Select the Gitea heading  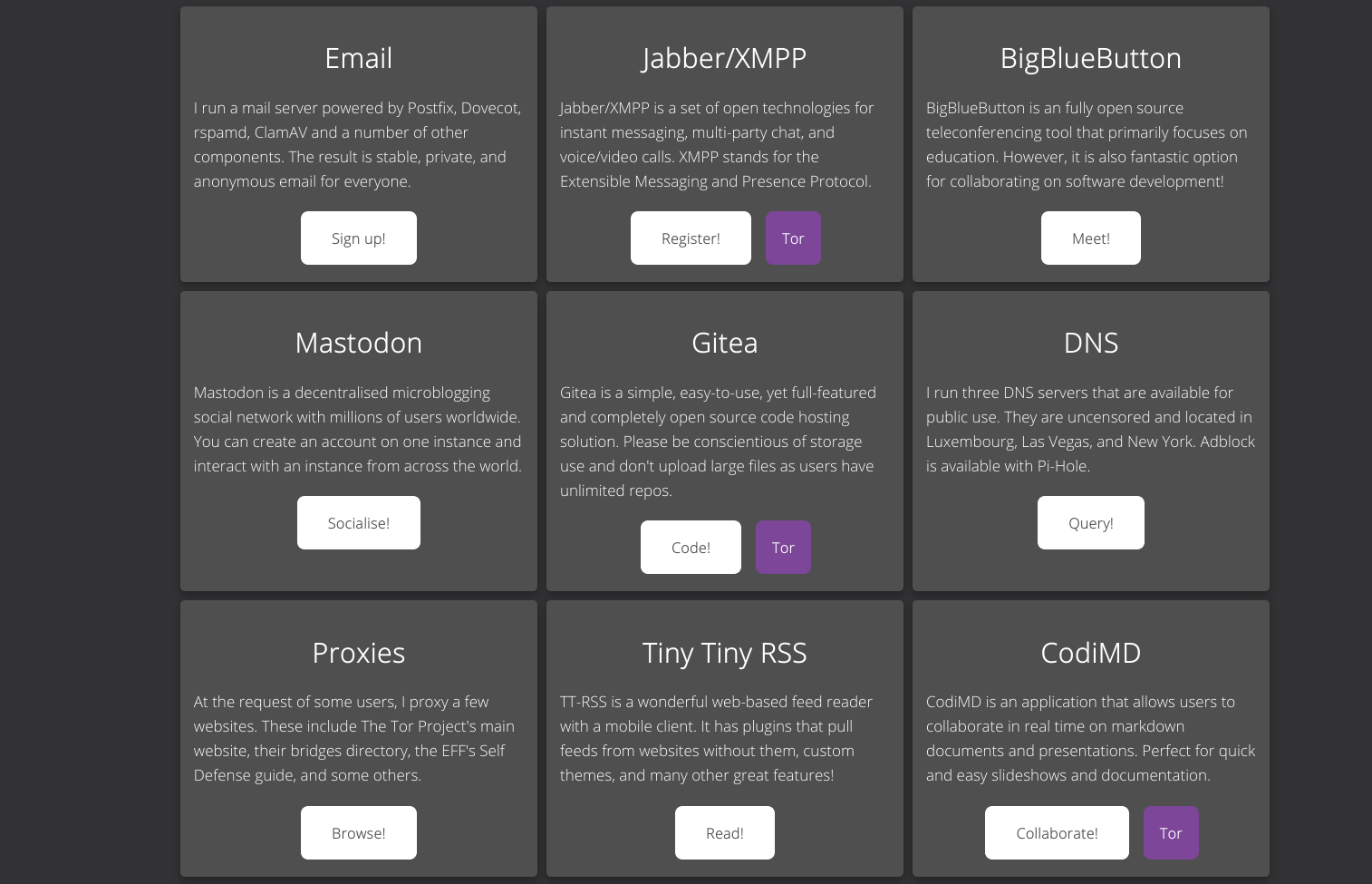click(x=724, y=343)
